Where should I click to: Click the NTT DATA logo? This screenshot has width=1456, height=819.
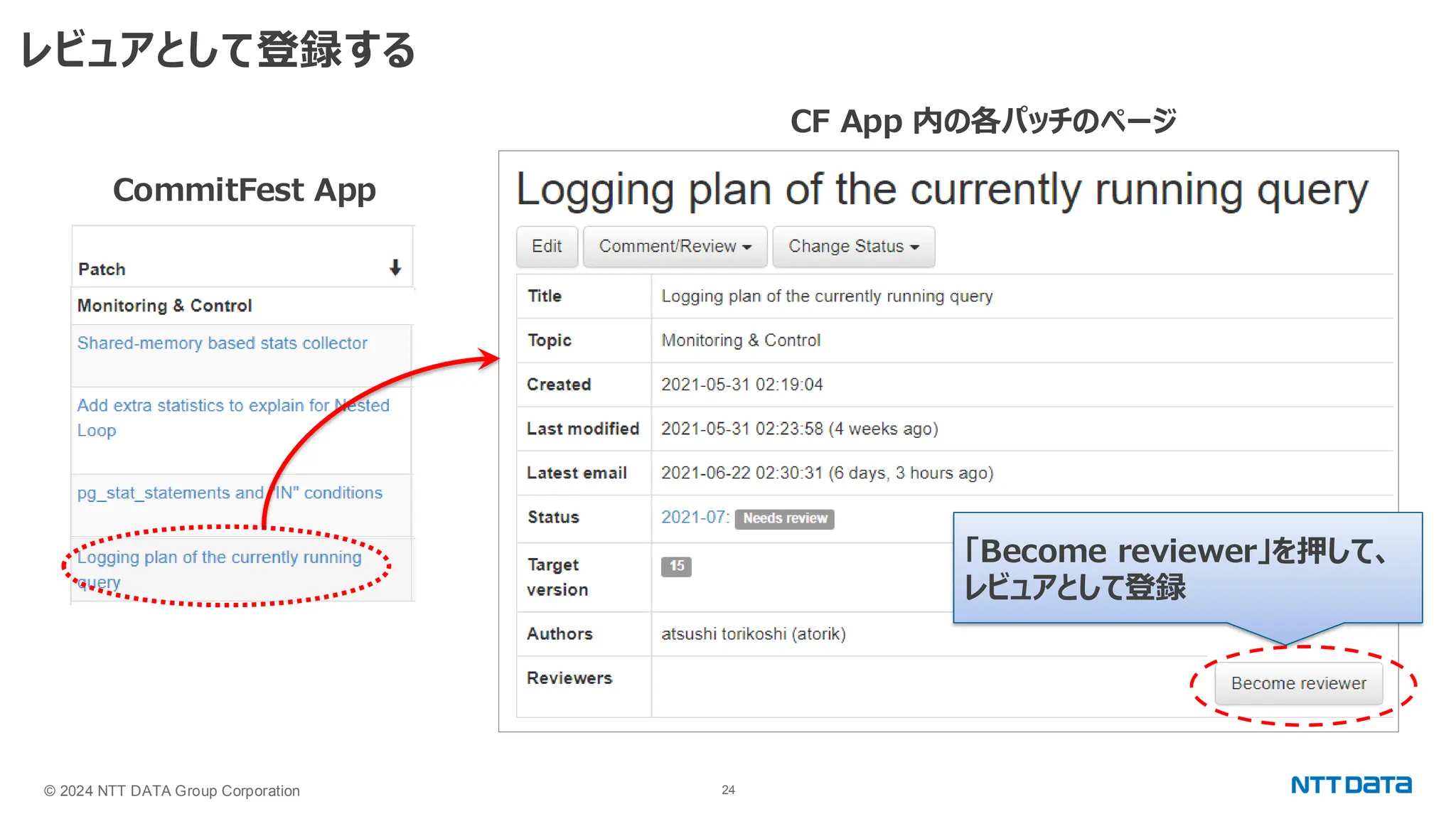click(x=1351, y=785)
